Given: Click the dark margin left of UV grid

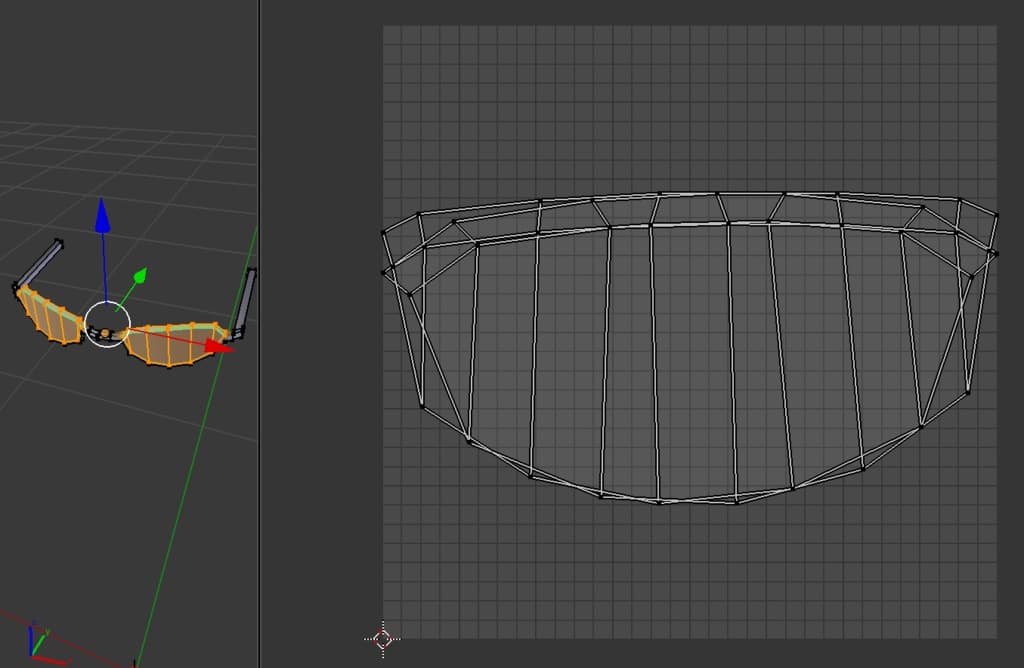Looking at the screenshot, I should click(x=320, y=300).
